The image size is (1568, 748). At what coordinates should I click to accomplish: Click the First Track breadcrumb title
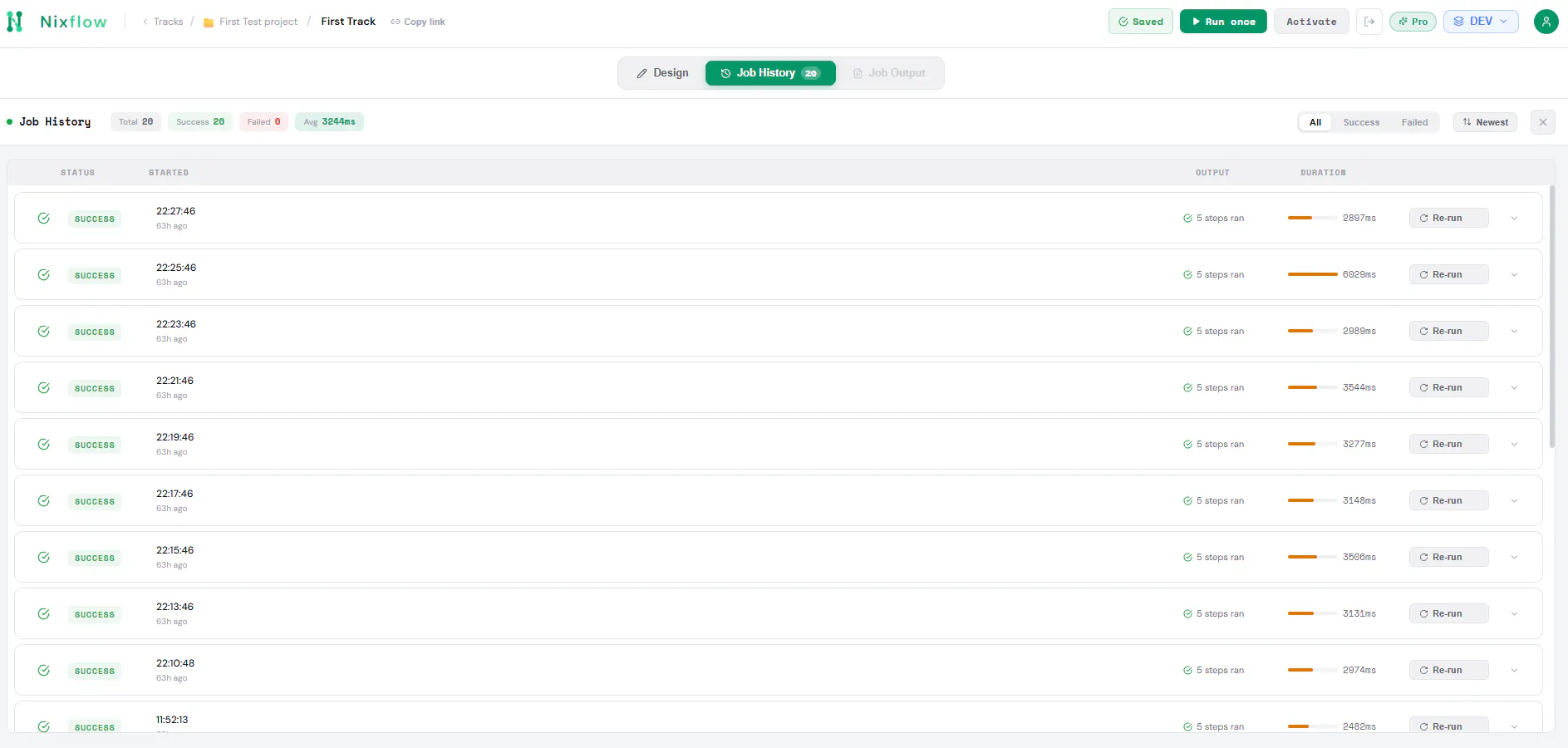pos(348,22)
